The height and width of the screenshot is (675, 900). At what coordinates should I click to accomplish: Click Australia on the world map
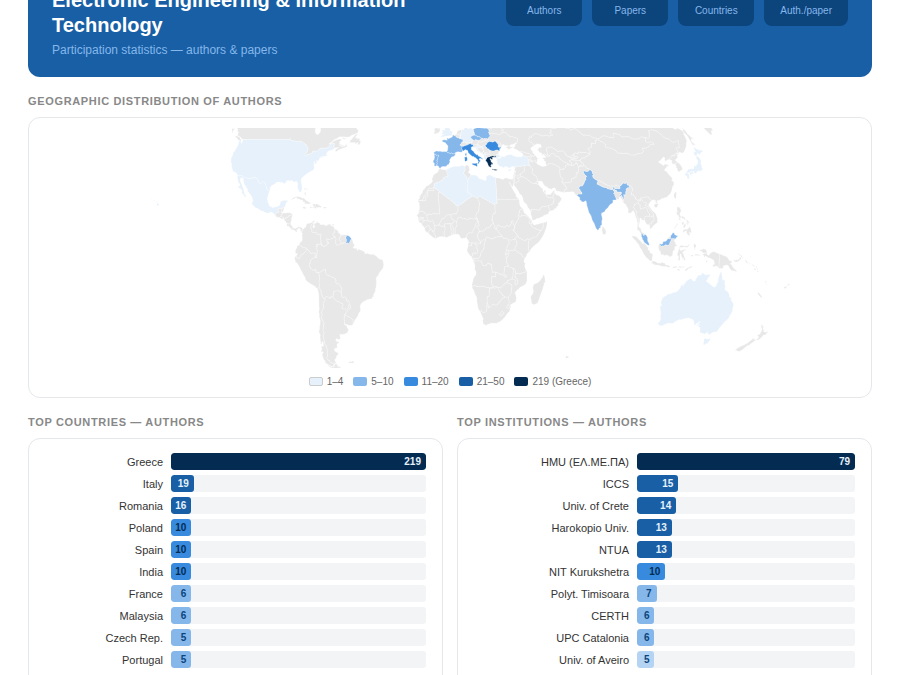coord(696,303)
